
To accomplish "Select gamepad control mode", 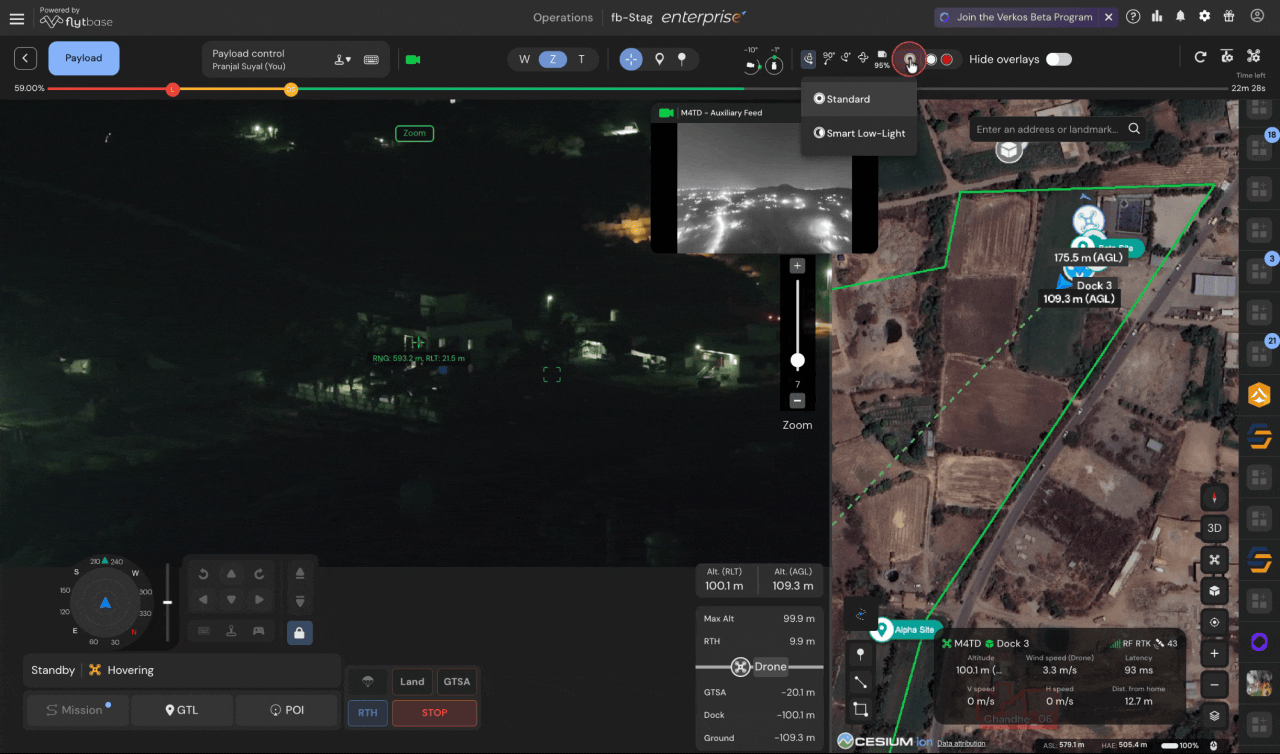I will point(259,631).
